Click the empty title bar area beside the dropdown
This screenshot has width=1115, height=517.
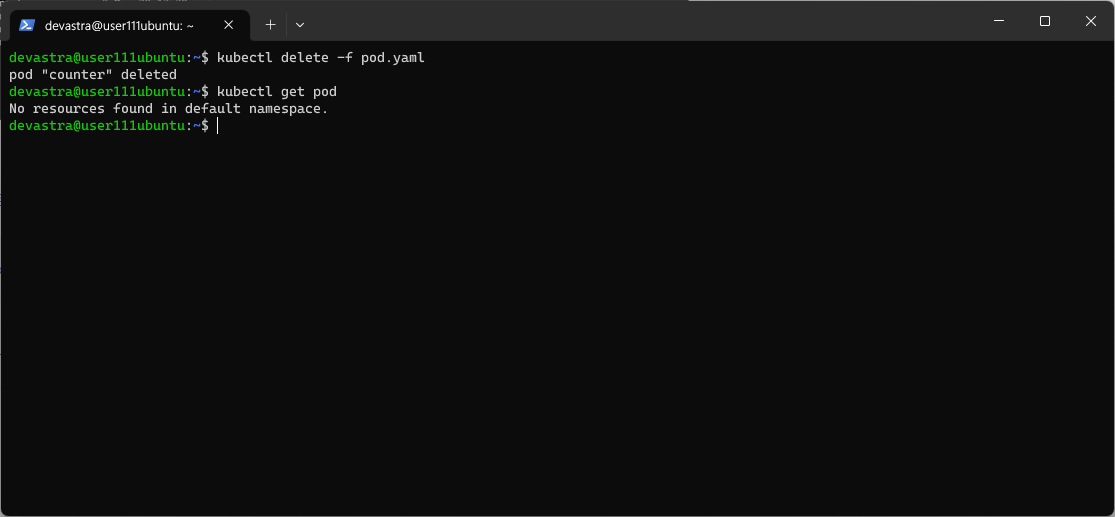[640, 21]
